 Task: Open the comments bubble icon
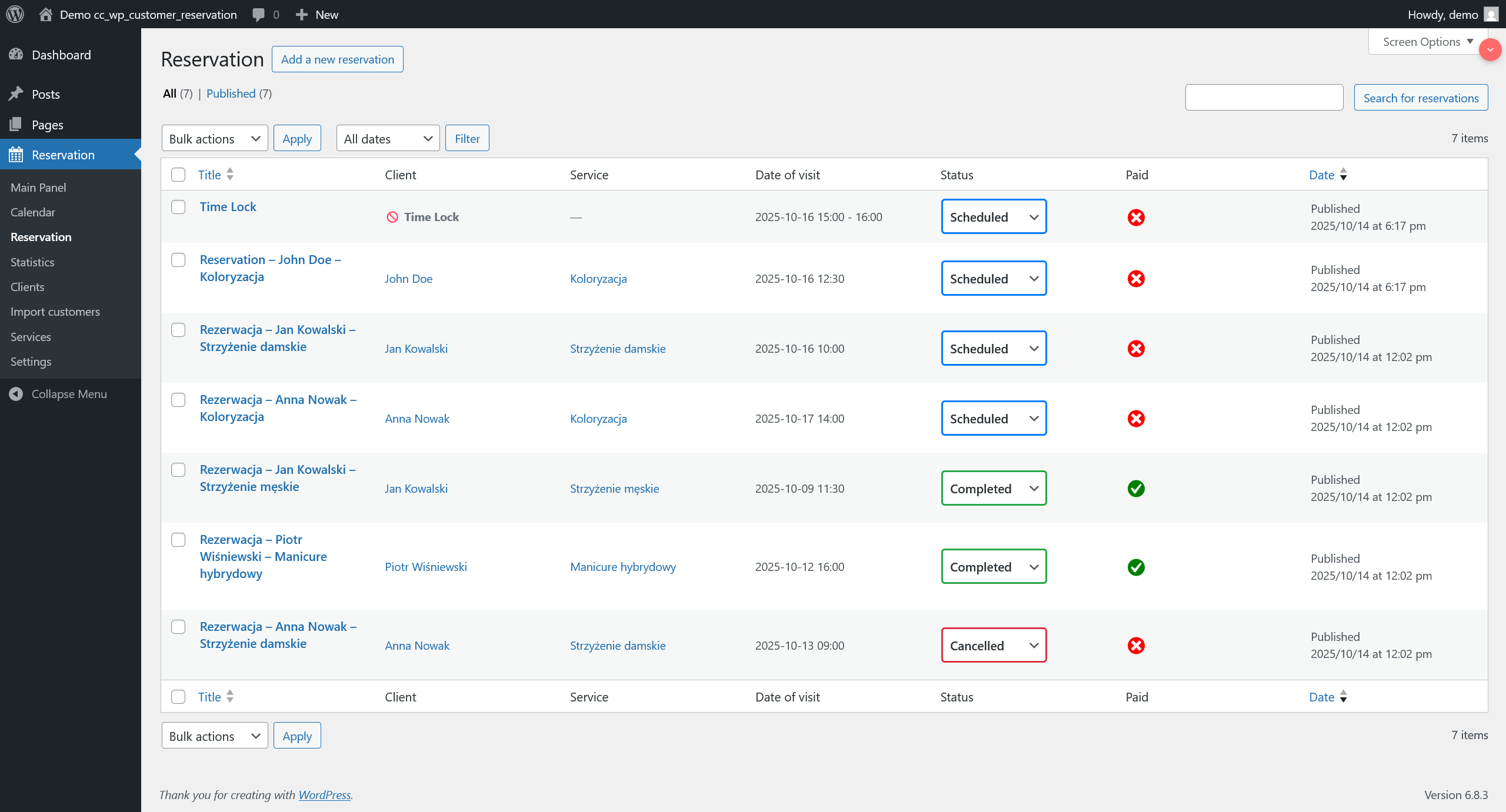pos(258,15)
